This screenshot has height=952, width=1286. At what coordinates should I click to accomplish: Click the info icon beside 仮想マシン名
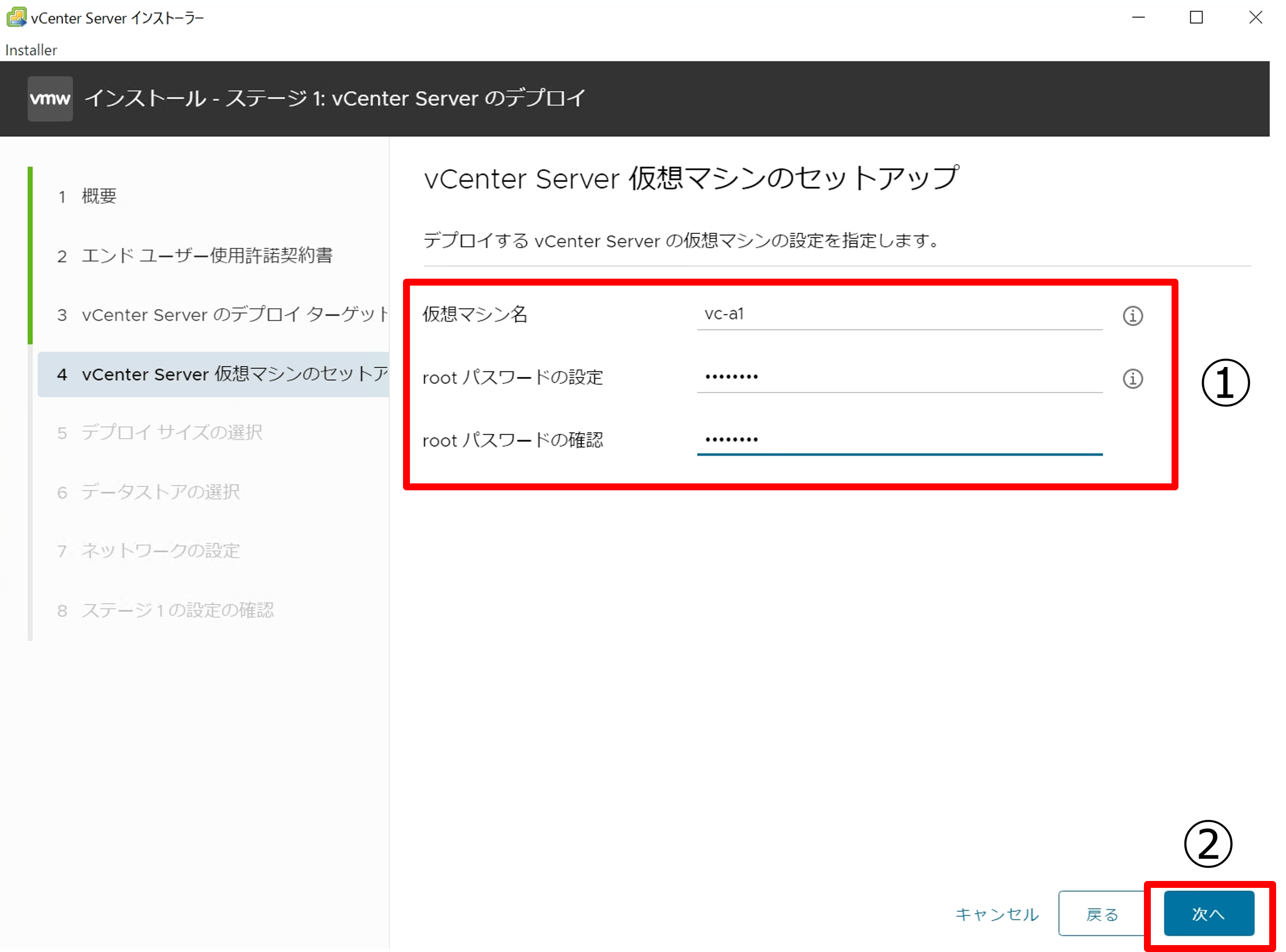click(x=1132, y=316)
